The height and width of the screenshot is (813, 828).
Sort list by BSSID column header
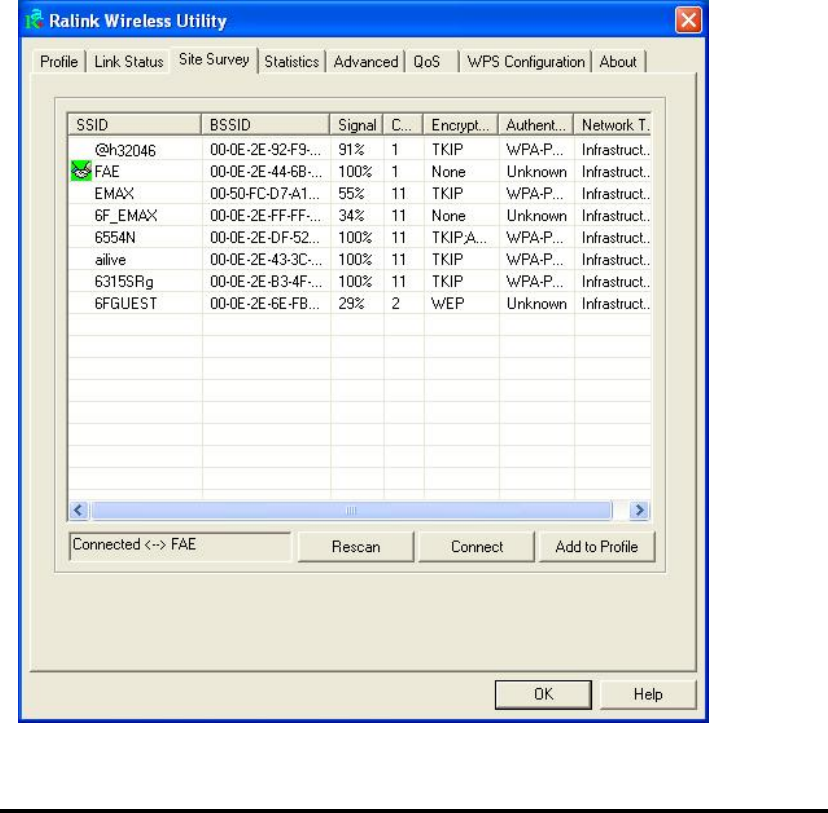[x=266, y=125]
